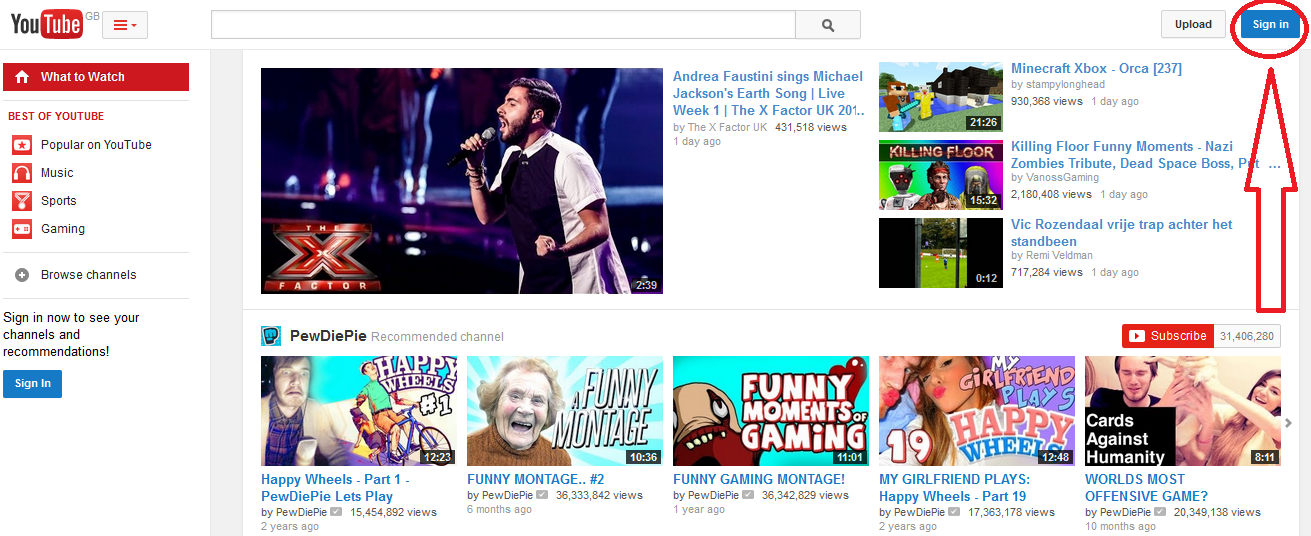Image resolution: width=1311 pixels, height=536 pixels.
Task: Click PewDiePie link under Happy Wheels Part 1
Action: 301,512
